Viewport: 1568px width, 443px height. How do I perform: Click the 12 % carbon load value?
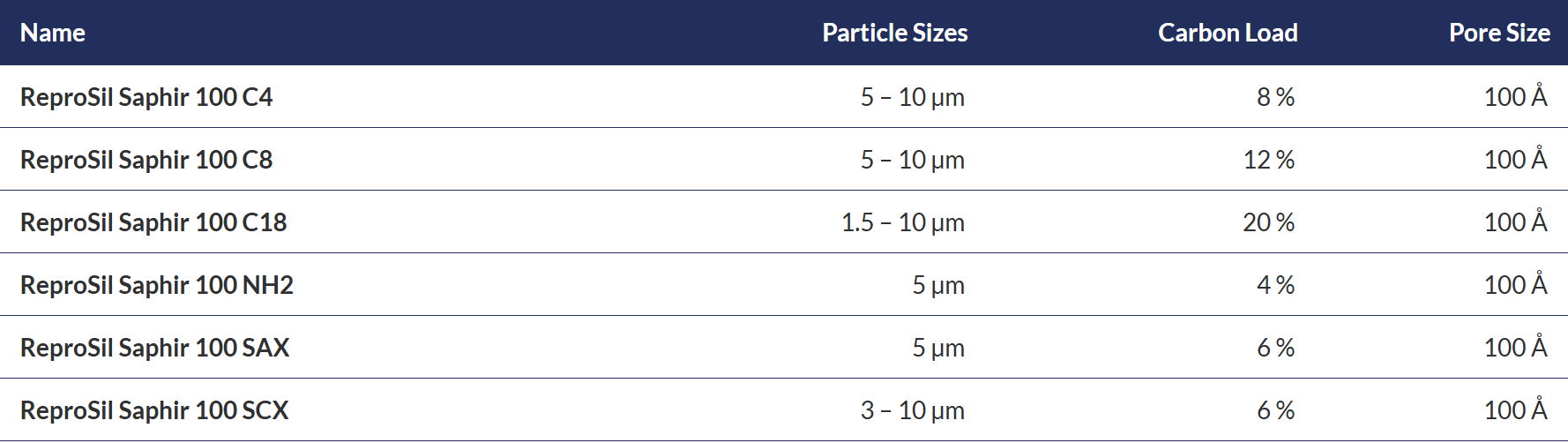pyautogui.click(x=1269, y=160)
